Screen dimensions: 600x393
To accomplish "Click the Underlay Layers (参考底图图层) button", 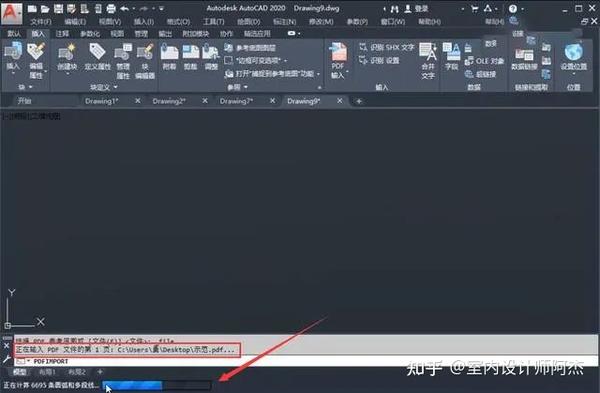I will [250, 48].
